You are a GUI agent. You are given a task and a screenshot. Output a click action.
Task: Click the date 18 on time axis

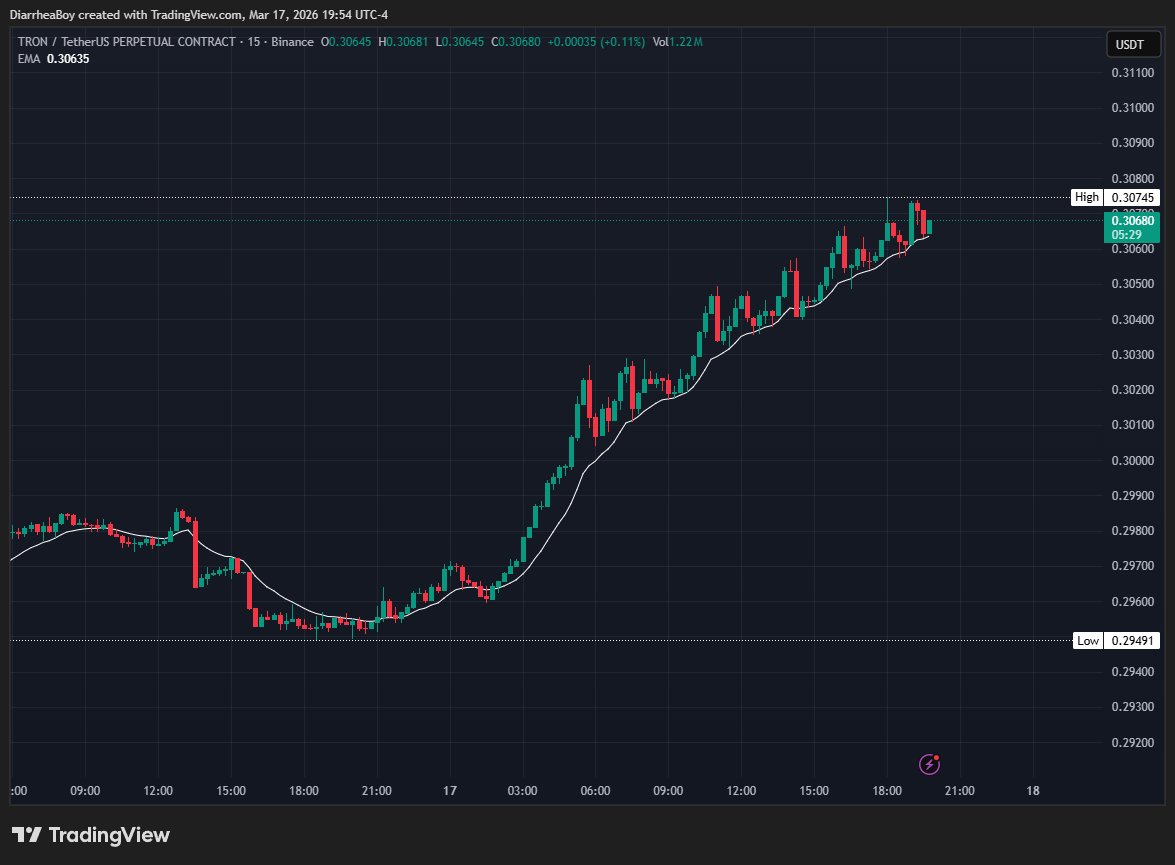pyautogui.click(x=1033, y=791)
